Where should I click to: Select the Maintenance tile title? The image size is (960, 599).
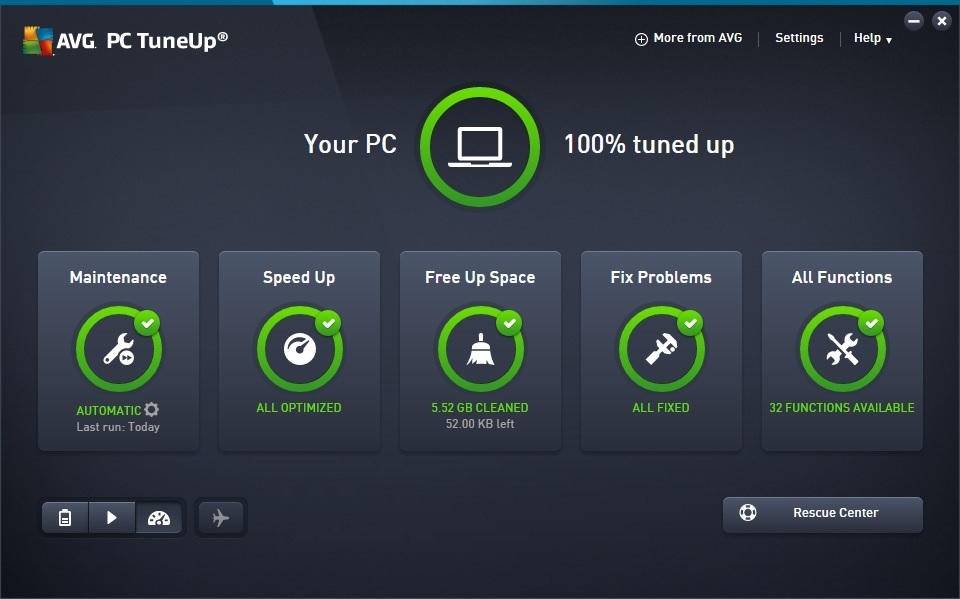[x=118, y=277]
